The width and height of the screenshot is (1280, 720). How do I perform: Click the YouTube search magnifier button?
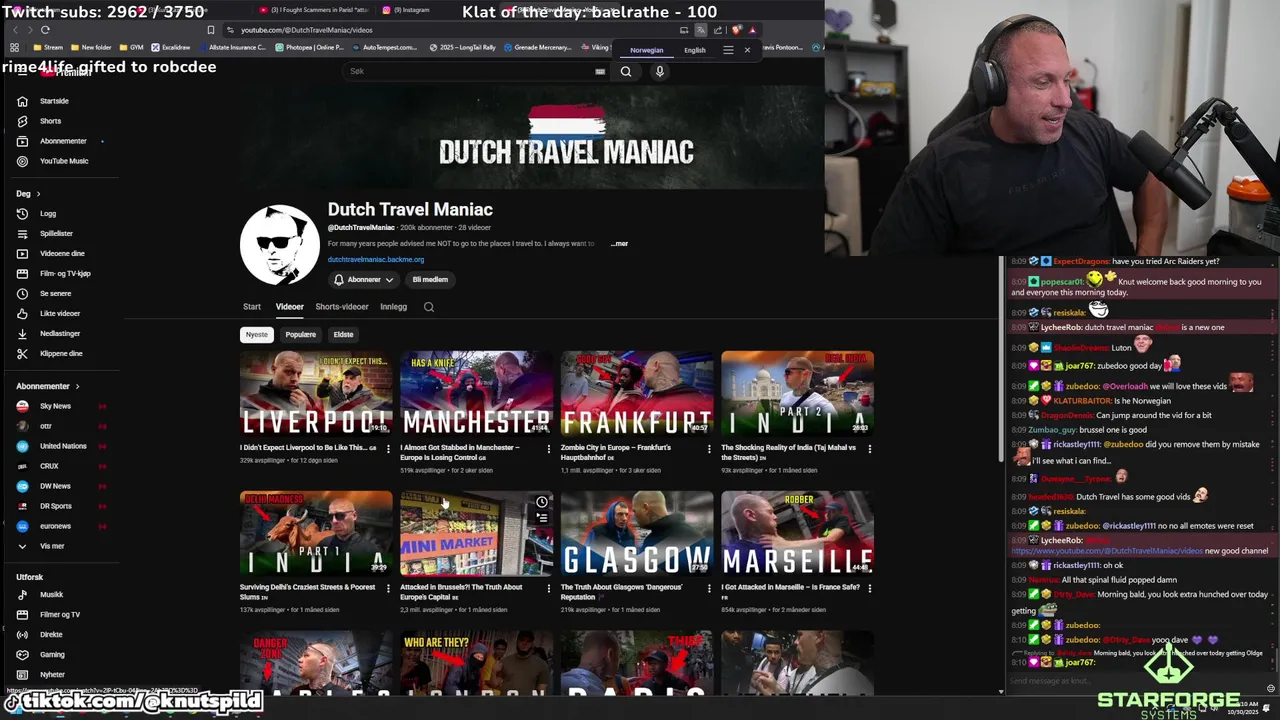626,71
